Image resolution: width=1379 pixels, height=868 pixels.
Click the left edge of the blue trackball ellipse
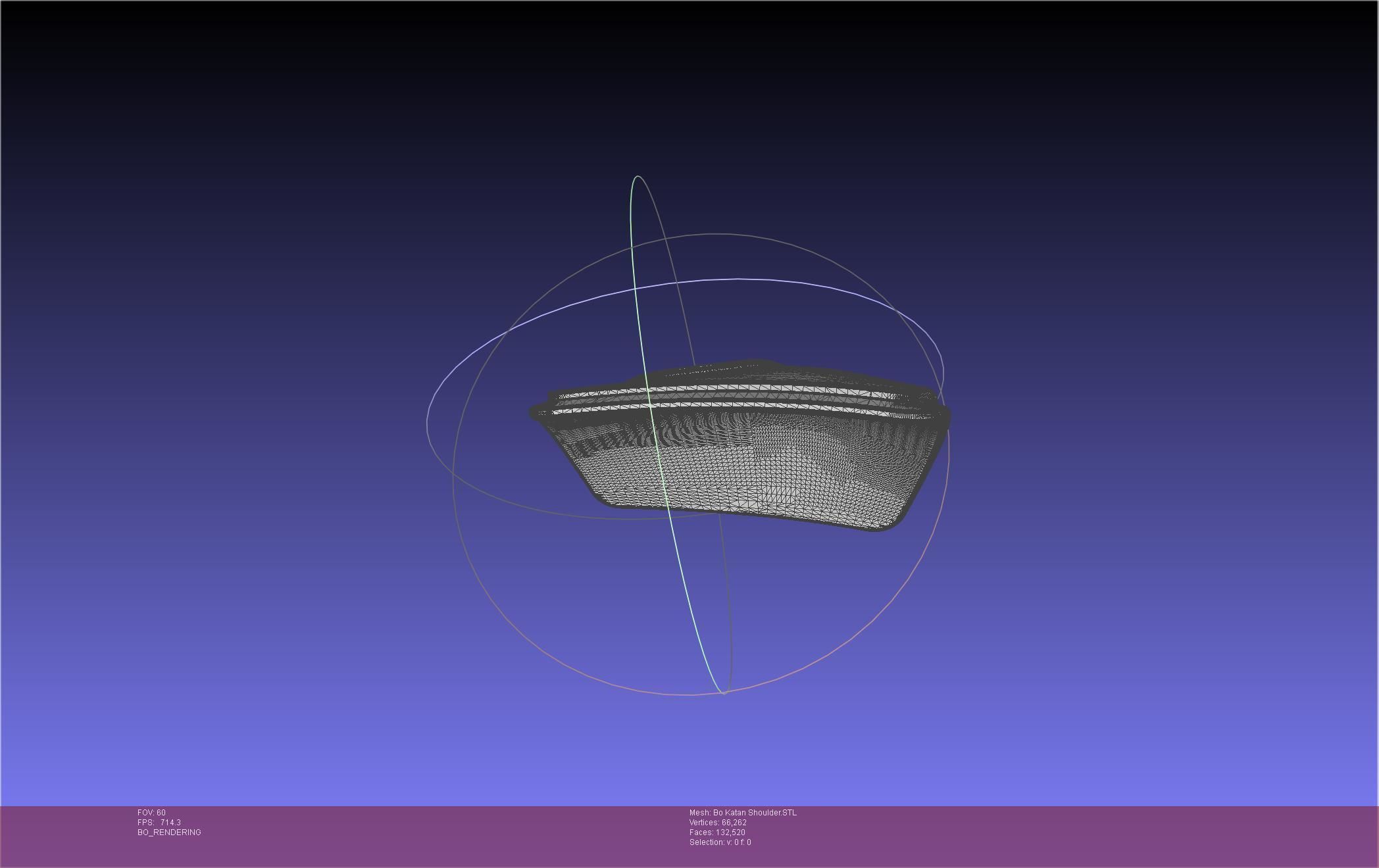click(x=428, y=424)
